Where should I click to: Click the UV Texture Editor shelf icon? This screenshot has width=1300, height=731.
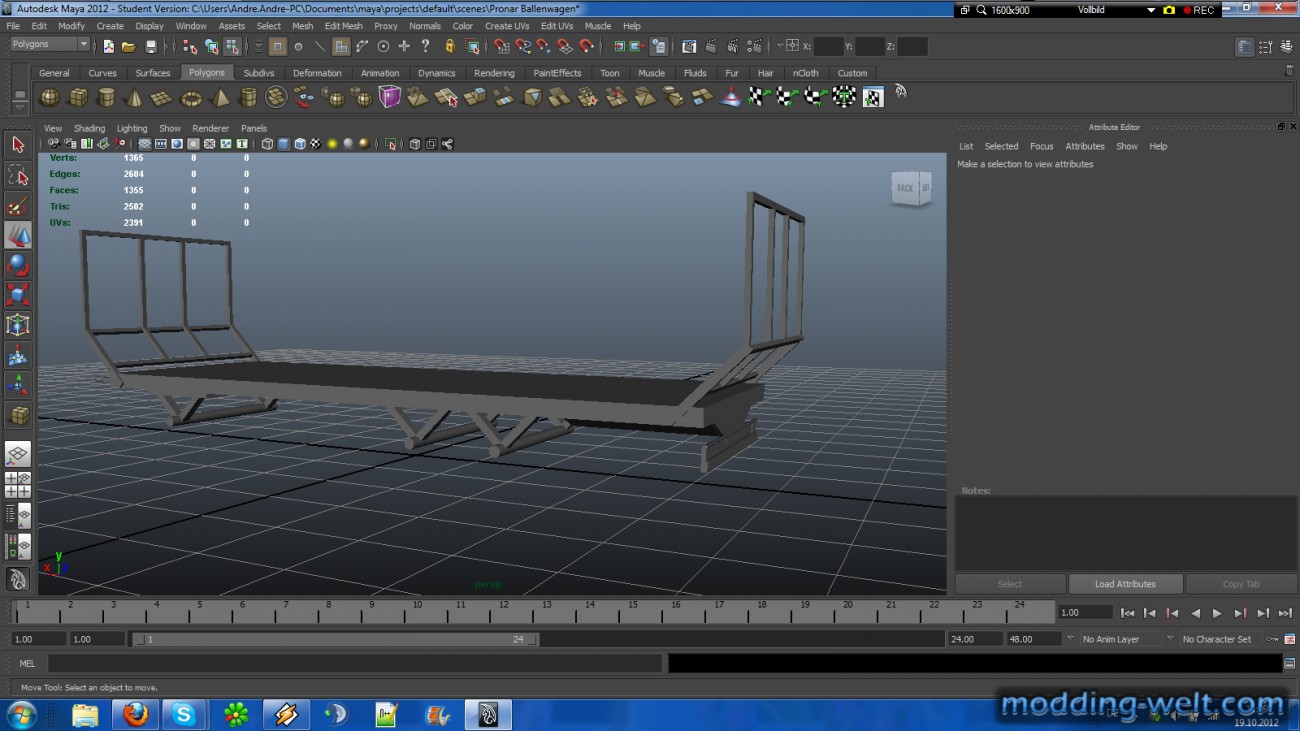tap(873, 97)
